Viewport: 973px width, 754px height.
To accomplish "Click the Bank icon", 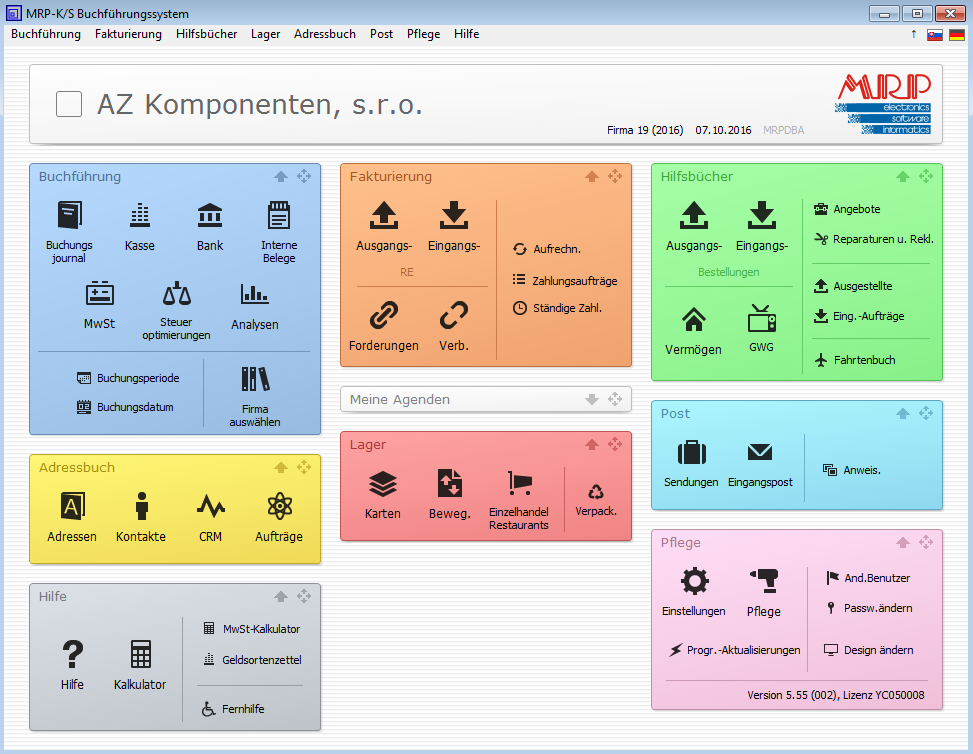I will pyautogui.click(x=210, y=217).
